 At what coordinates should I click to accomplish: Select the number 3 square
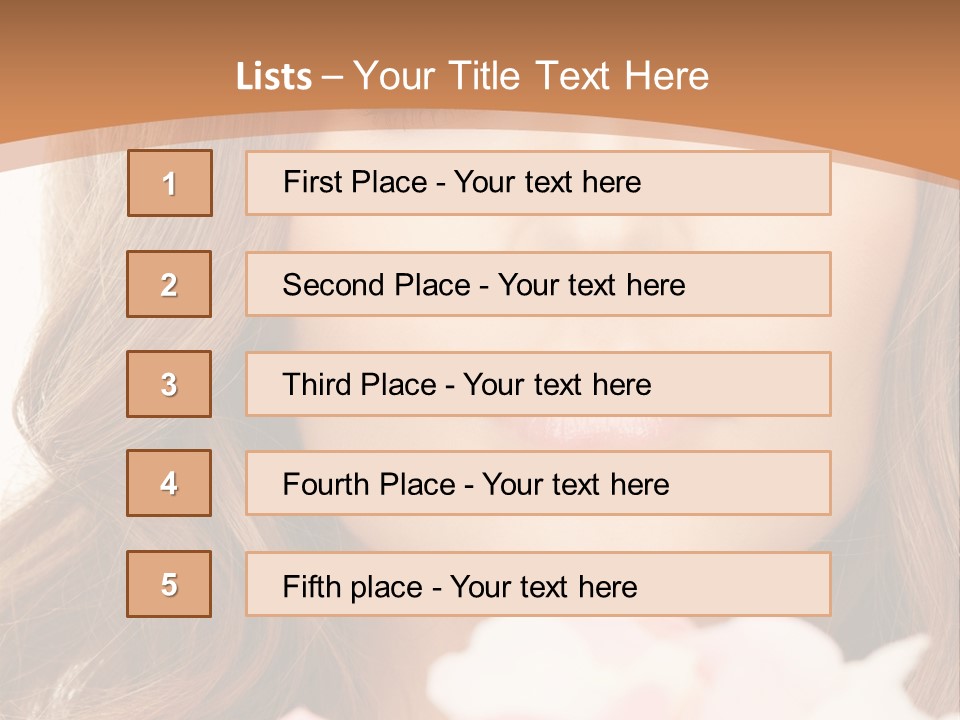(x=169, y=384)
